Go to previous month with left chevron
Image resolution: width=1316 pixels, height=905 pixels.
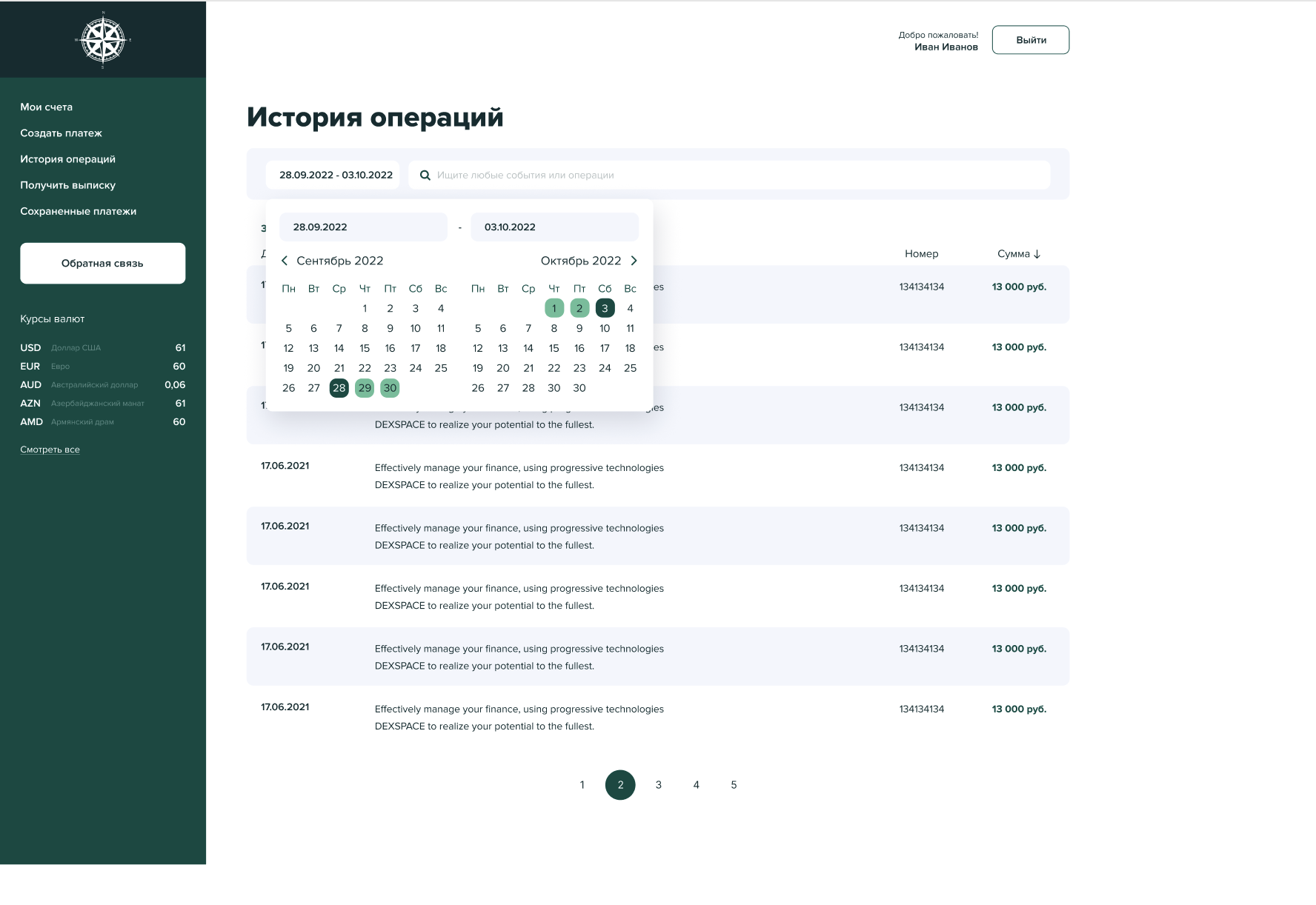click(x=285, y=261)
